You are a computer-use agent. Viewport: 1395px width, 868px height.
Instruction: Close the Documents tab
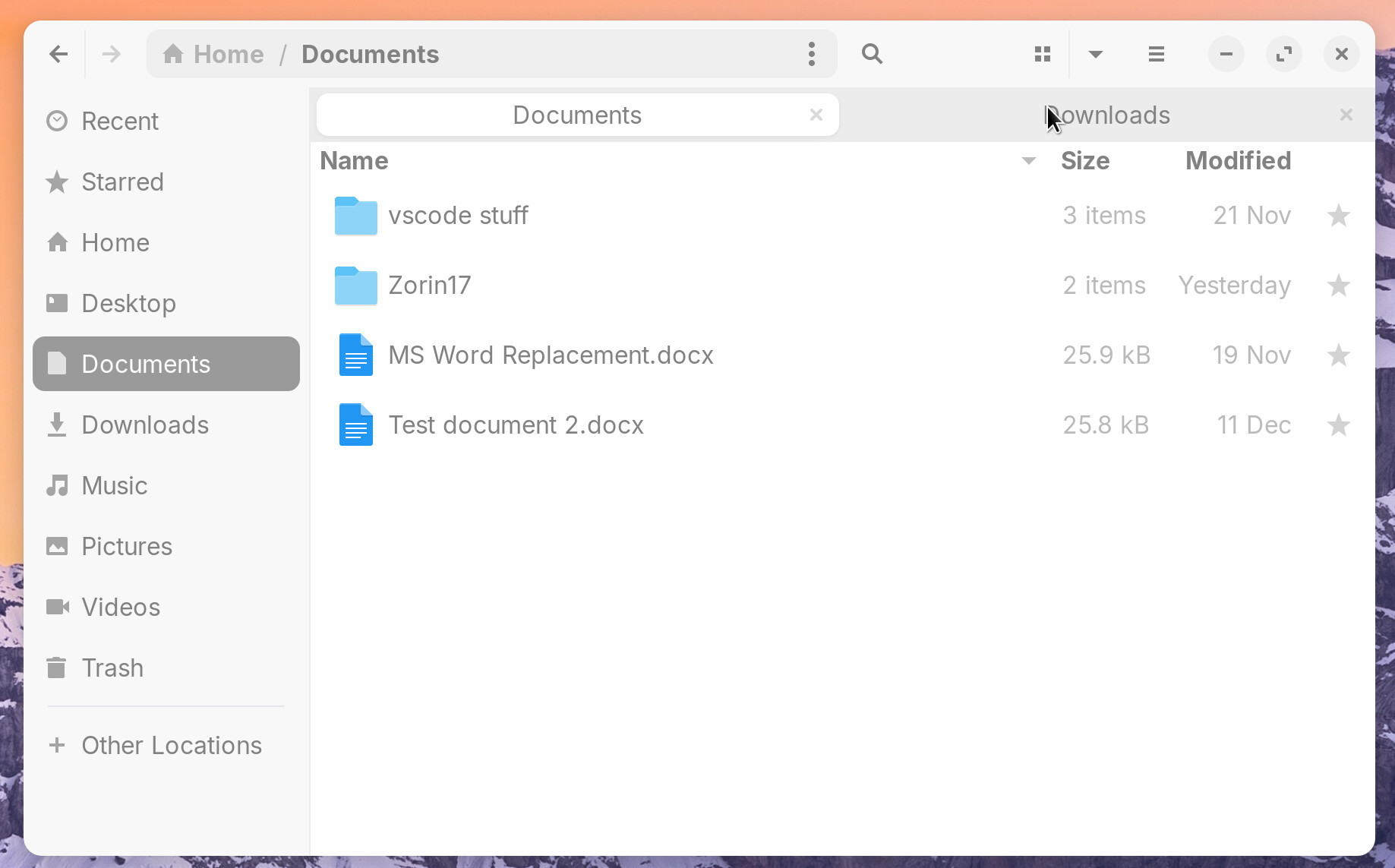(x=816, y=115)
